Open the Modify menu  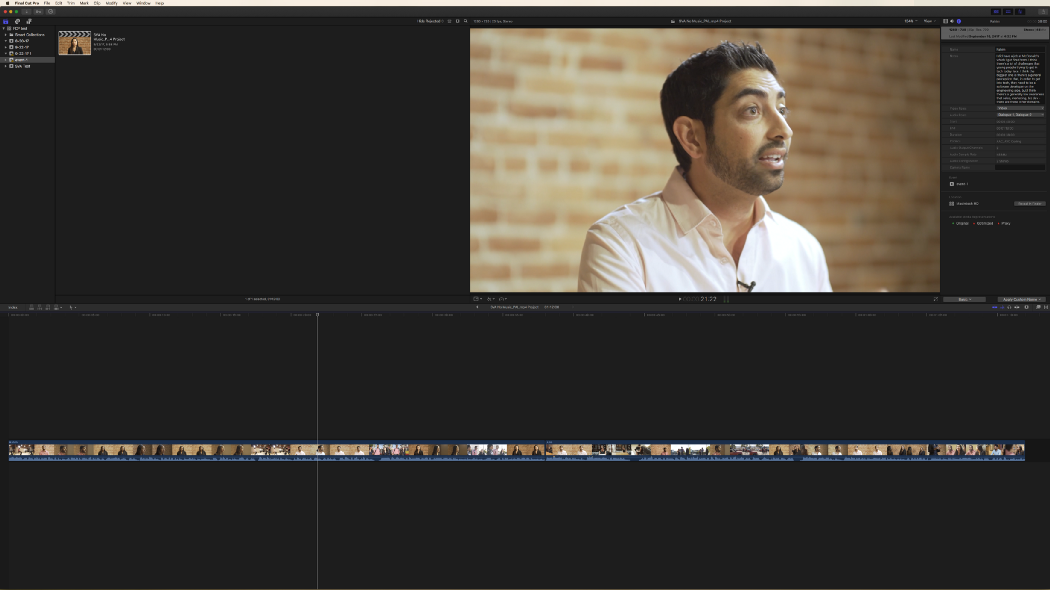111,3
